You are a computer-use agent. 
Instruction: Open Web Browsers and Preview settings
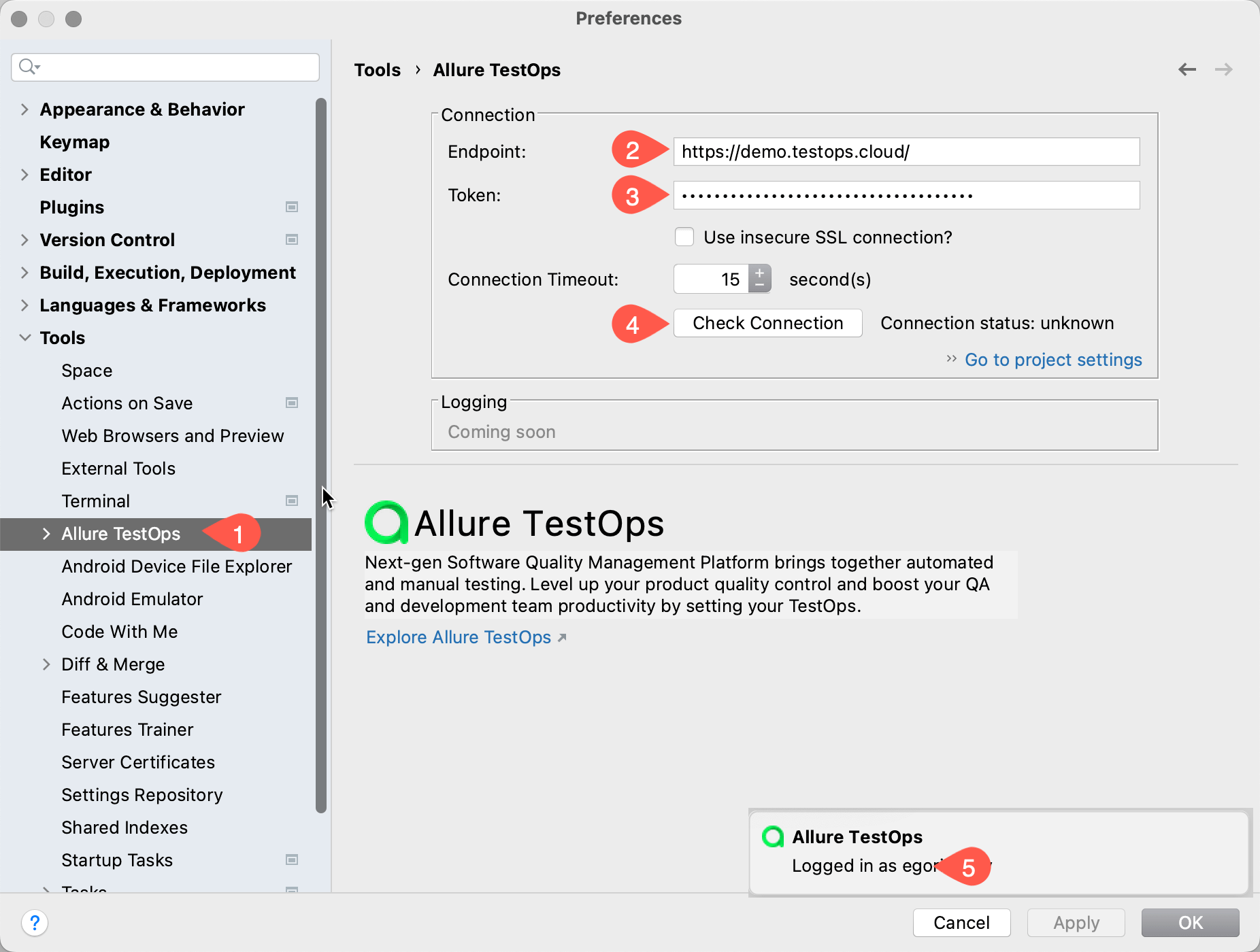(173, 436)
